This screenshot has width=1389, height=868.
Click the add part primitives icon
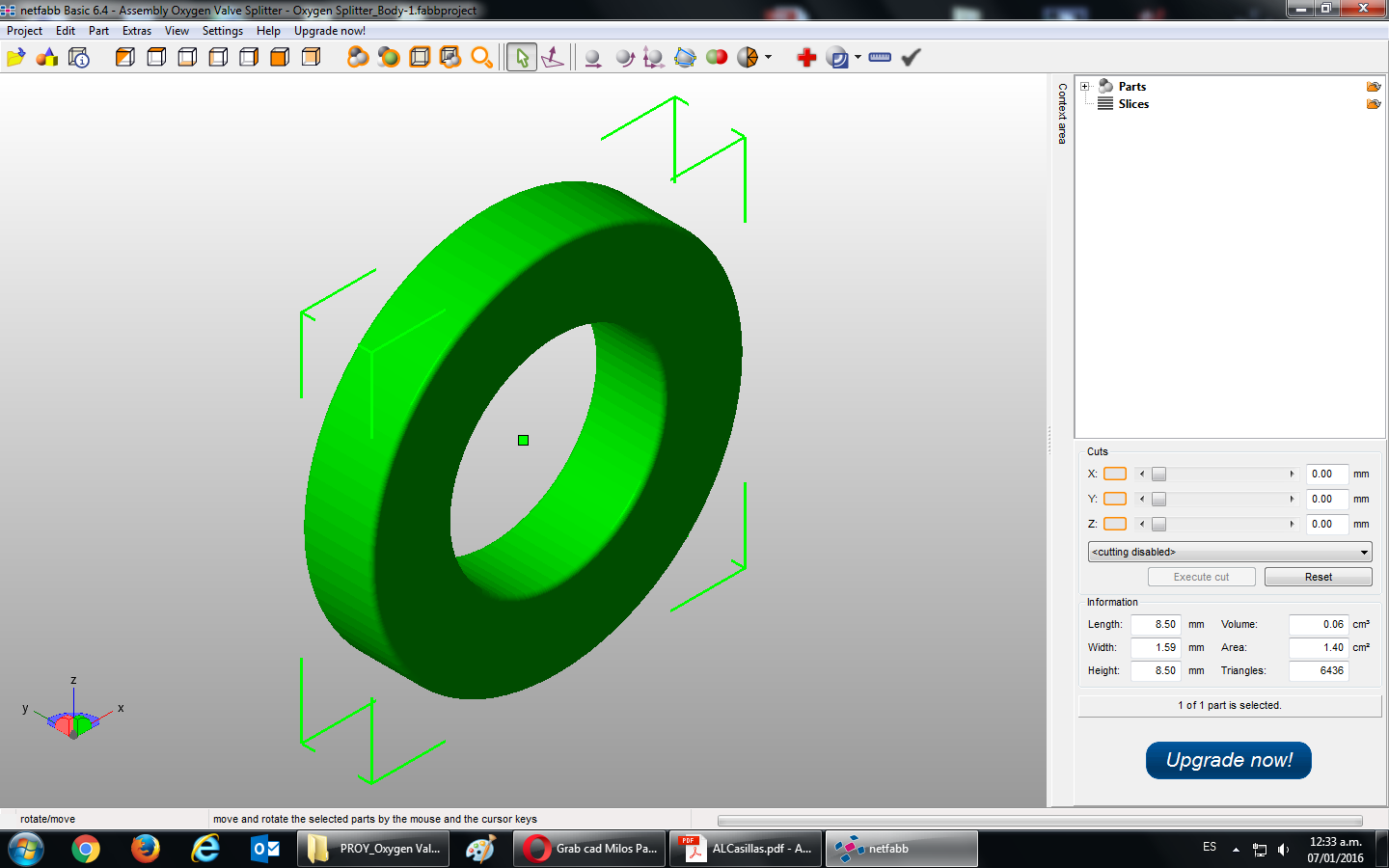coord(46,58)
